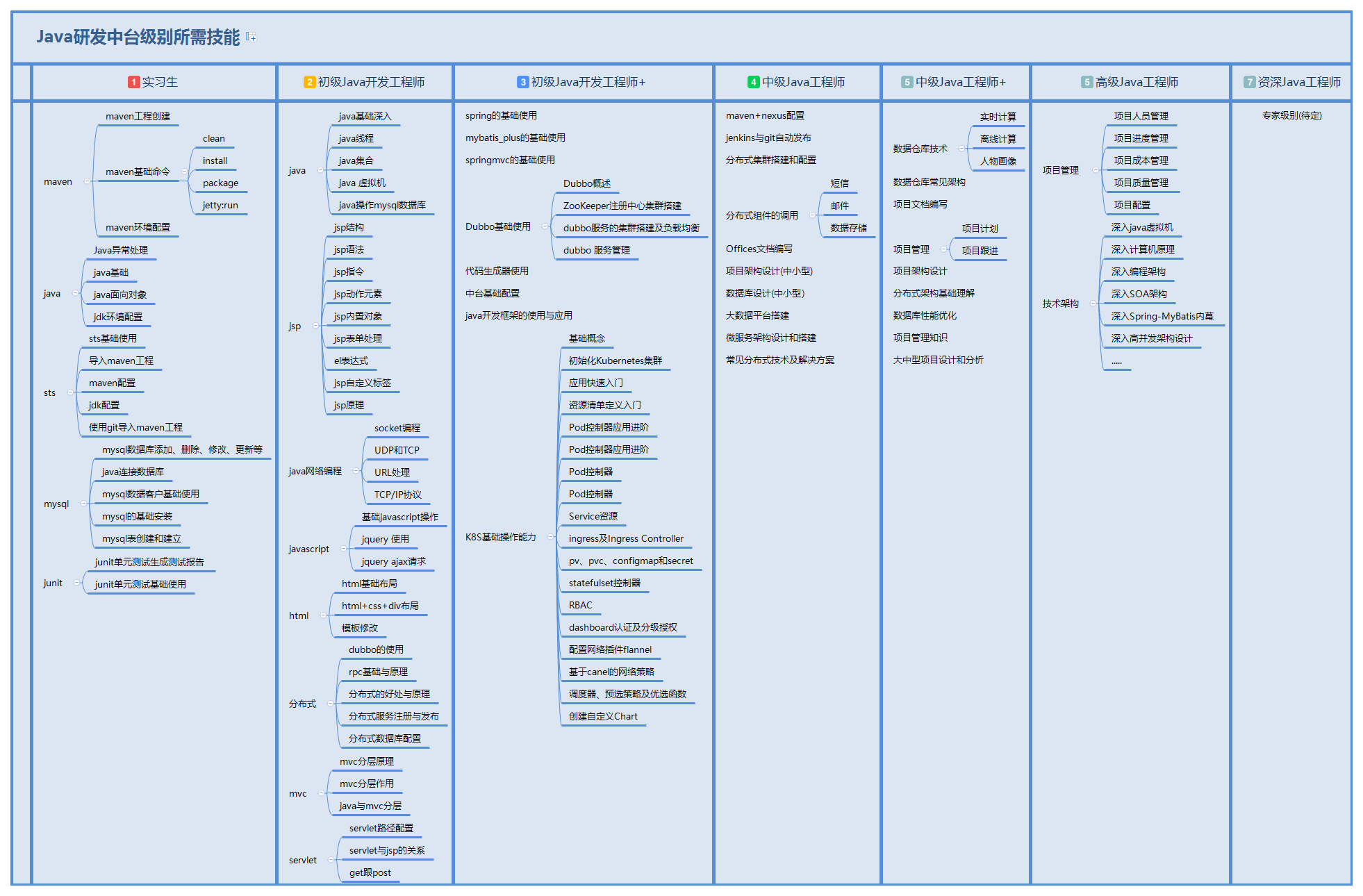Screen dimensions: 1363x896
Task: Click the title Java研发中台级别所需技能
Action: 138,38
